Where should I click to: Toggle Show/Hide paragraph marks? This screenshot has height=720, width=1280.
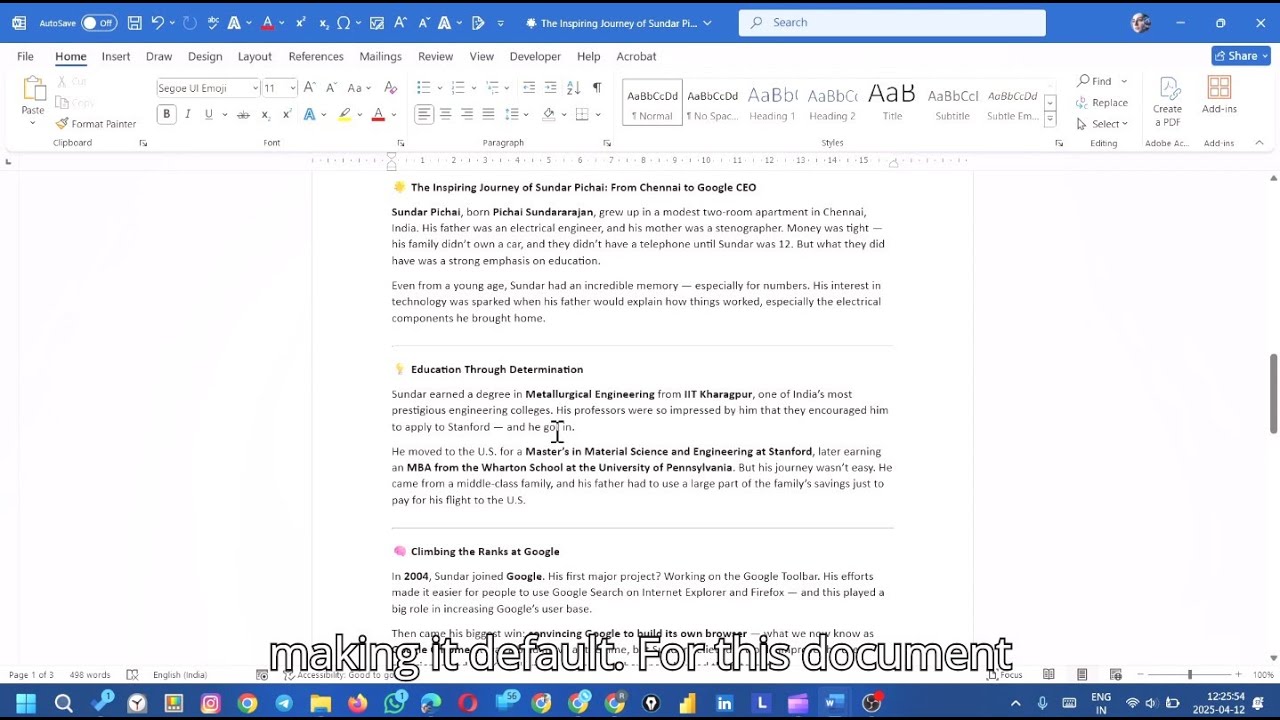597,88
